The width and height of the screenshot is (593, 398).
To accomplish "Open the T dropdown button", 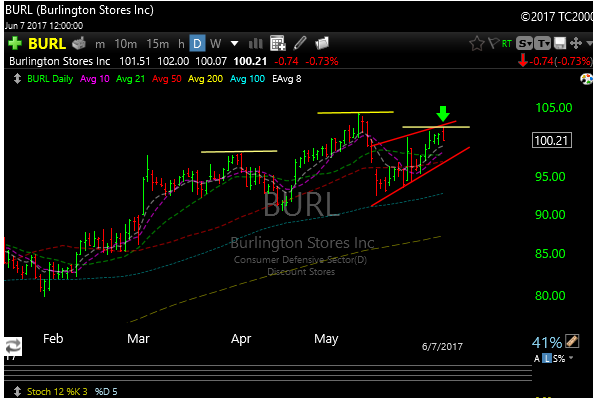I will (x=543, y=44).
